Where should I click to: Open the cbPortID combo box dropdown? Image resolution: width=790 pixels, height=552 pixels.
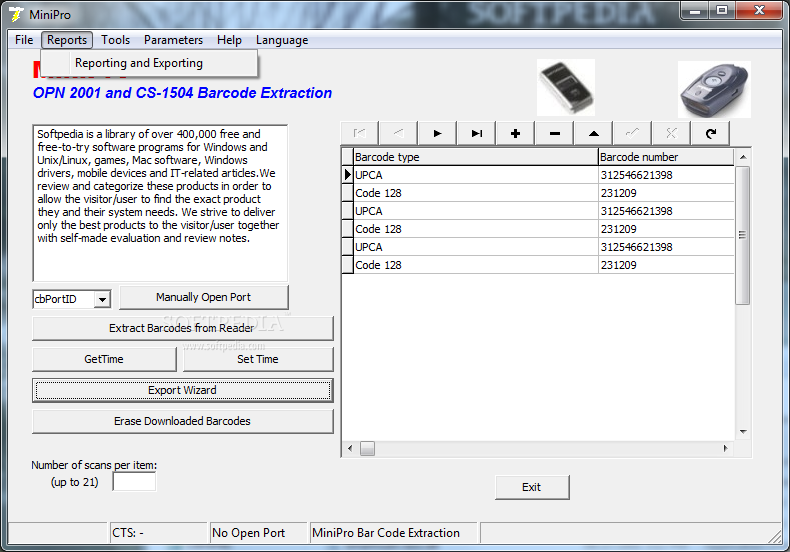102,299
